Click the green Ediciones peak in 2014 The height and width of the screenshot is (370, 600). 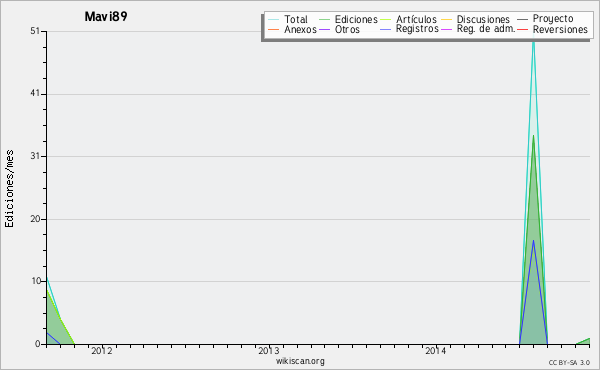pos(533,136)
